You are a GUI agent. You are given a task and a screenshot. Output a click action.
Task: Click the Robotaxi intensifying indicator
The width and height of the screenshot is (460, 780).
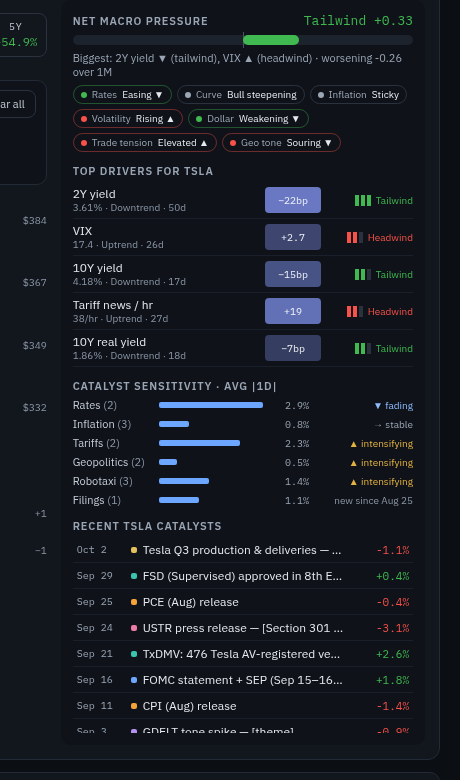click(x=381, y=482)
